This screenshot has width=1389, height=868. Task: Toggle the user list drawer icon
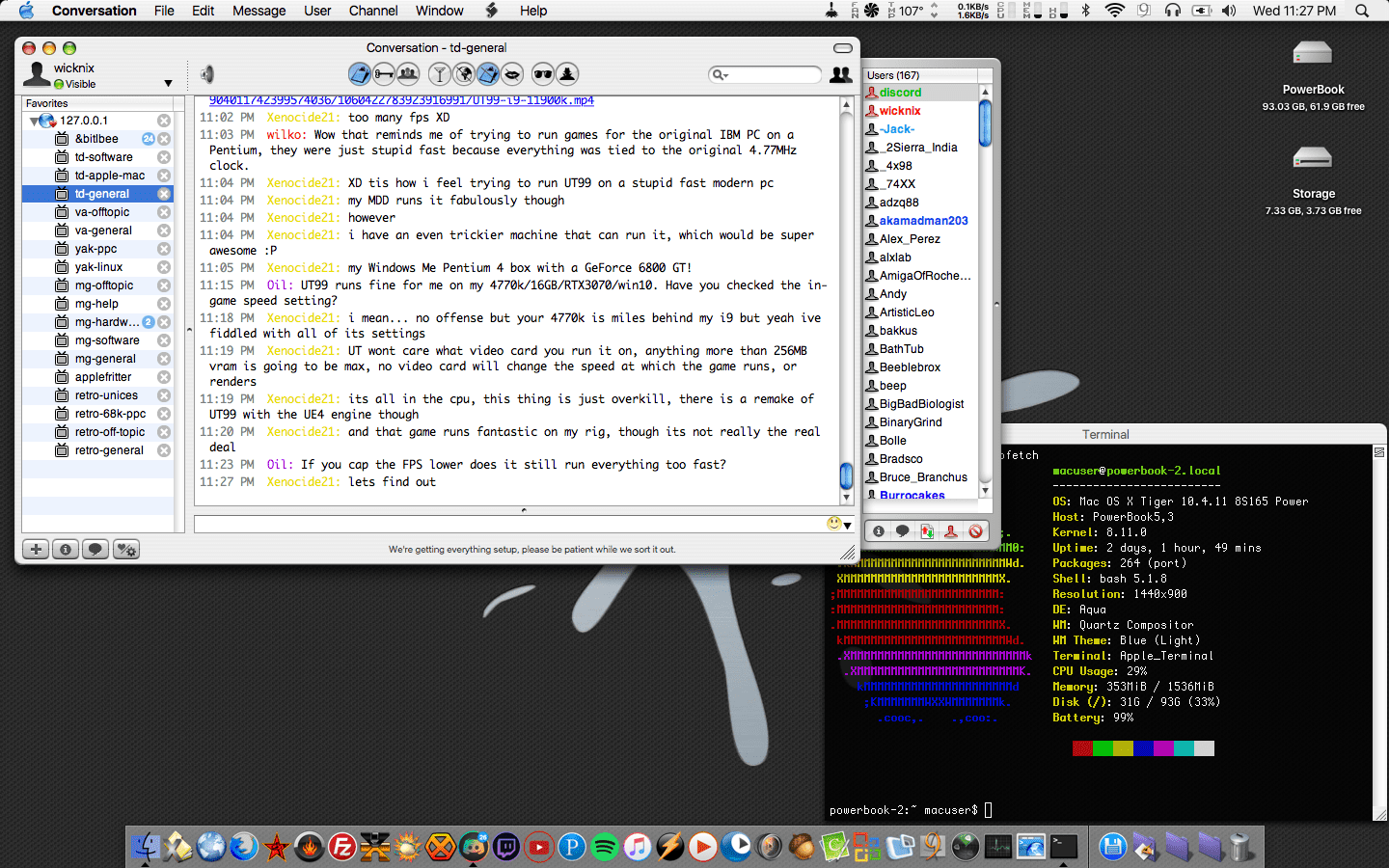point(841,74)
